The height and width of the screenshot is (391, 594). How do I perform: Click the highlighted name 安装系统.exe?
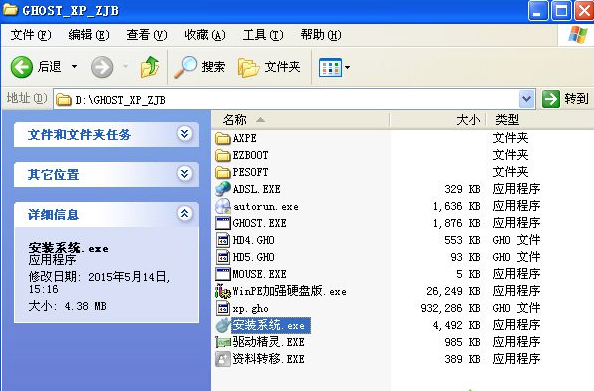[x=271, y=325]
